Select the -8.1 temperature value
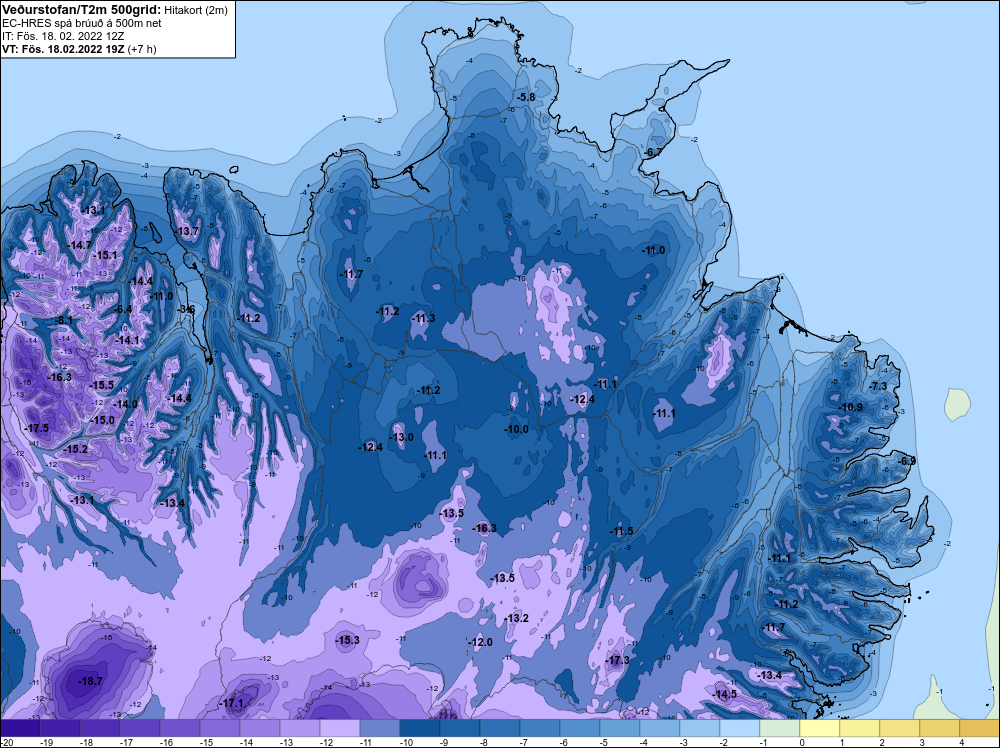The width and height of the screenshot is (1000, 748). (63, 320)
